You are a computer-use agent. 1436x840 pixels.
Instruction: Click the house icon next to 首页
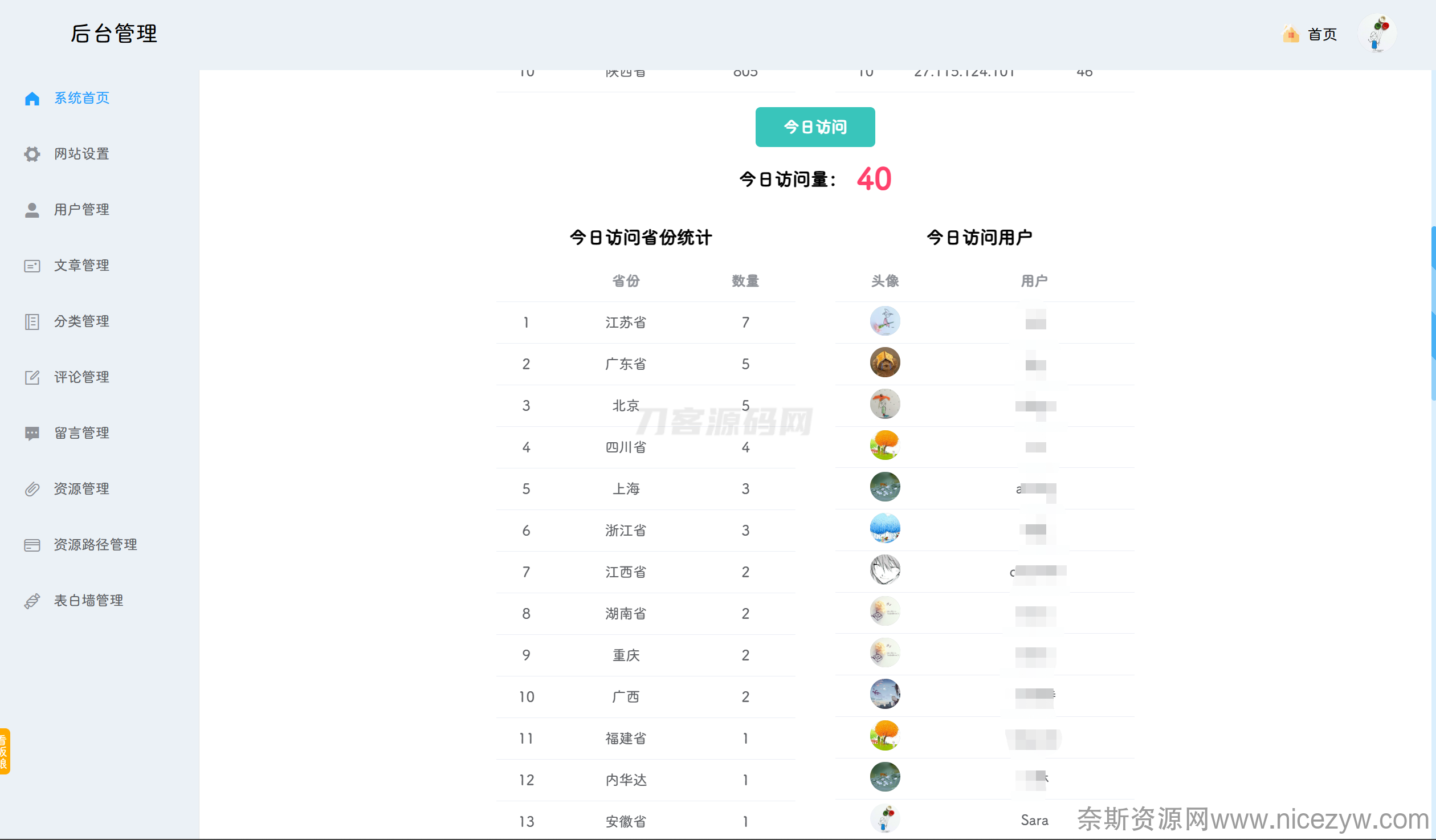click(1291, 34)
